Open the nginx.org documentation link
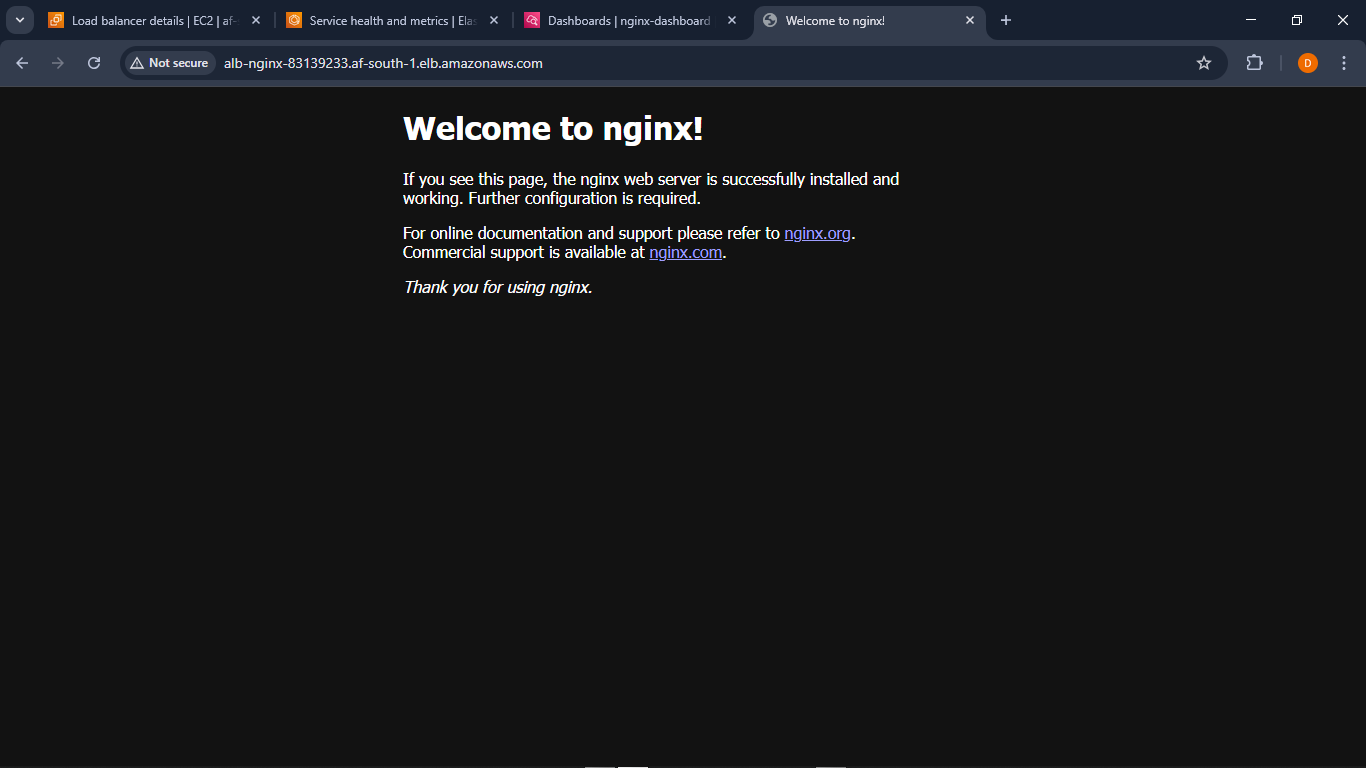The width and height of the screenshot is (1366, 768). coord(817,233)
